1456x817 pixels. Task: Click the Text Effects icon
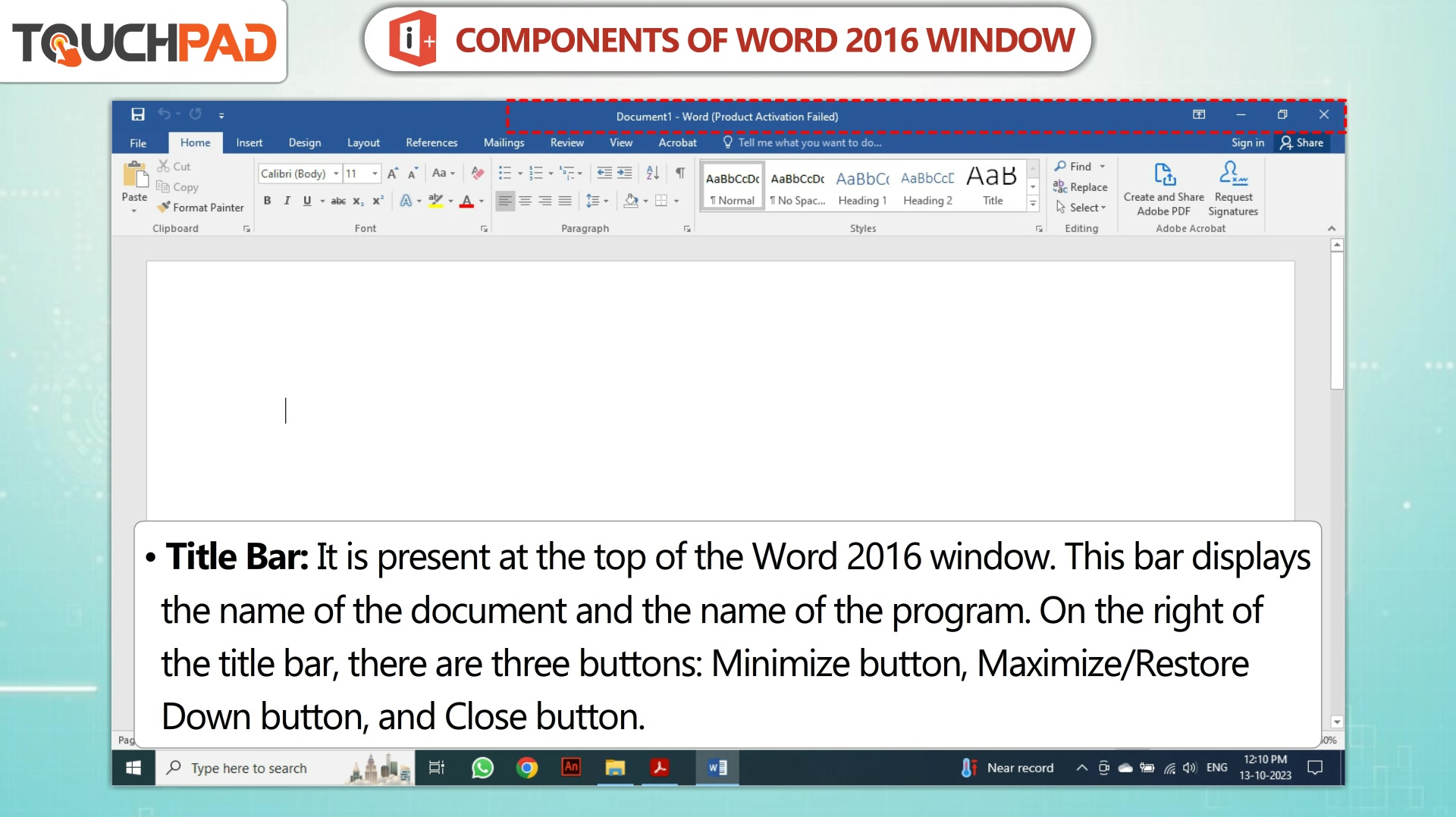click(406, 201)
